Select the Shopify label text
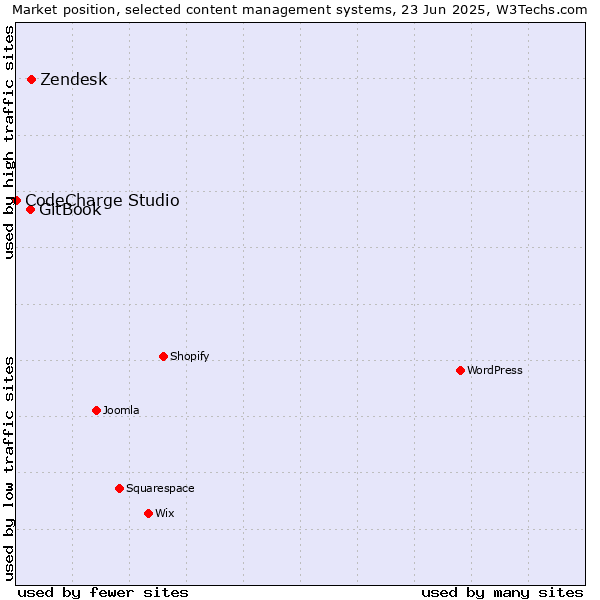Image resolution: width=600 pixels, height=600 pixels. pos(189,356)
